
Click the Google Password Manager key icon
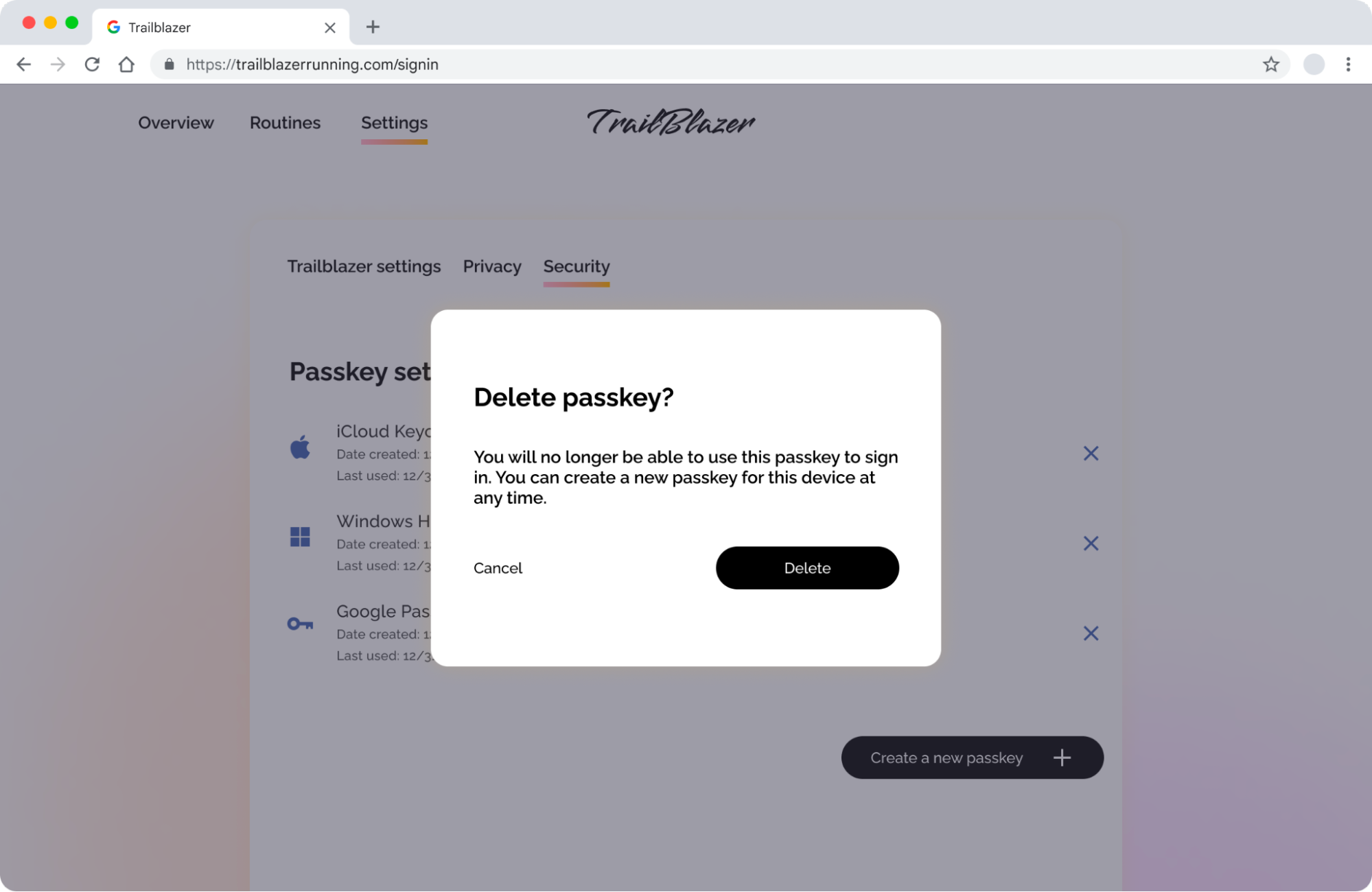tap(299, 624)
